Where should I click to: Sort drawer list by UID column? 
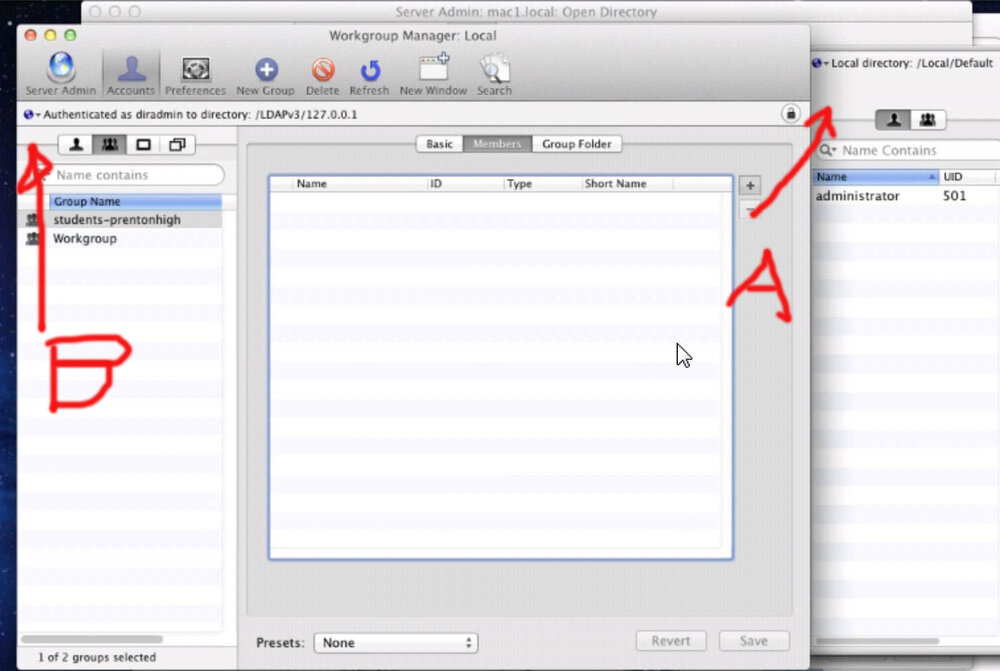967,177
